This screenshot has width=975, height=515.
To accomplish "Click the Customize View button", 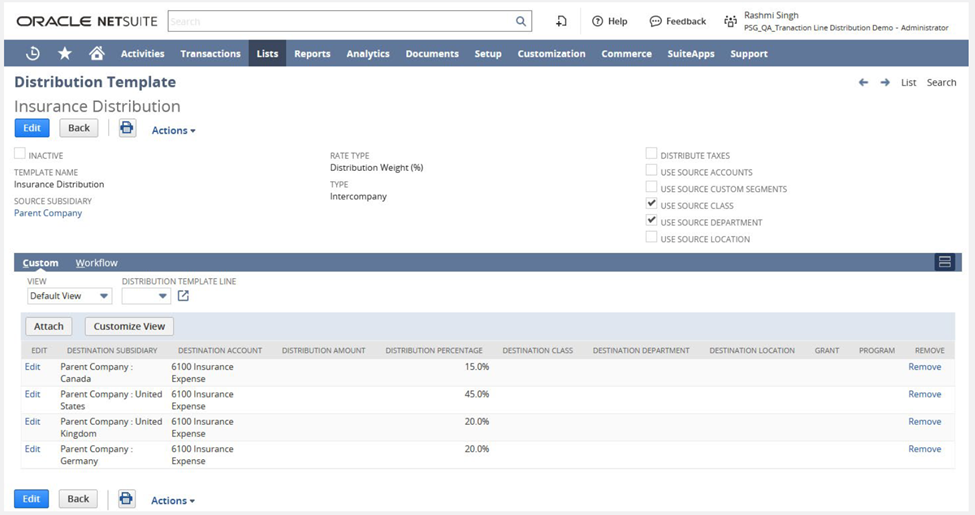I will pos(129,326).
